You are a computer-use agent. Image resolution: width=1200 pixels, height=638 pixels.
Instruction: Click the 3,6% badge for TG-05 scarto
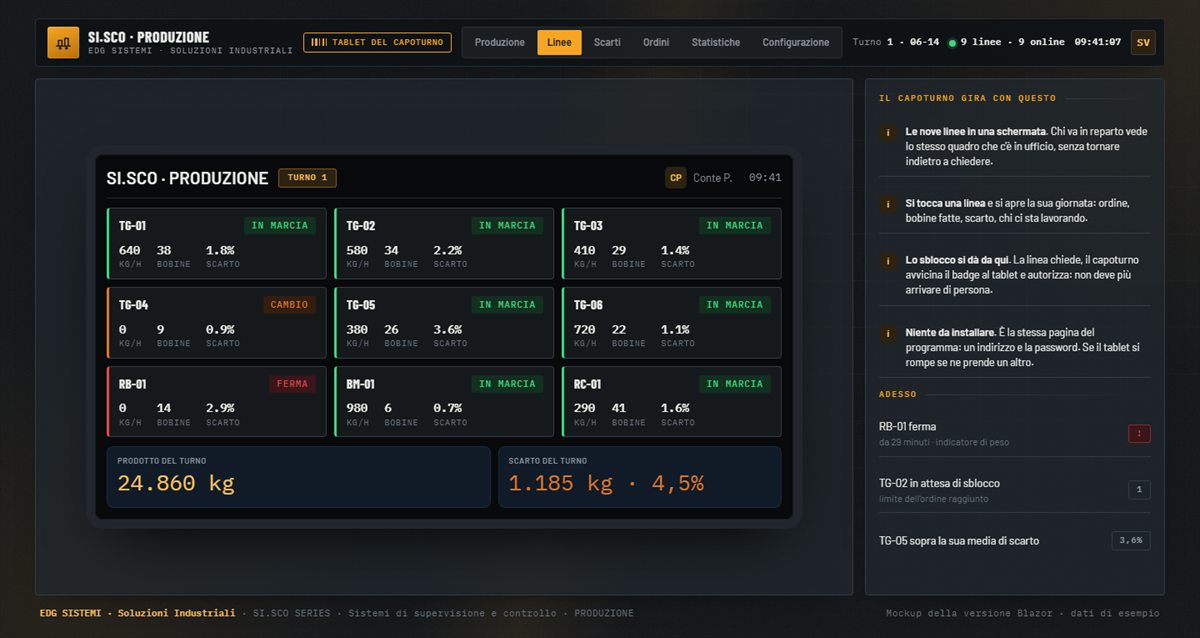[x=1131, y=540]
